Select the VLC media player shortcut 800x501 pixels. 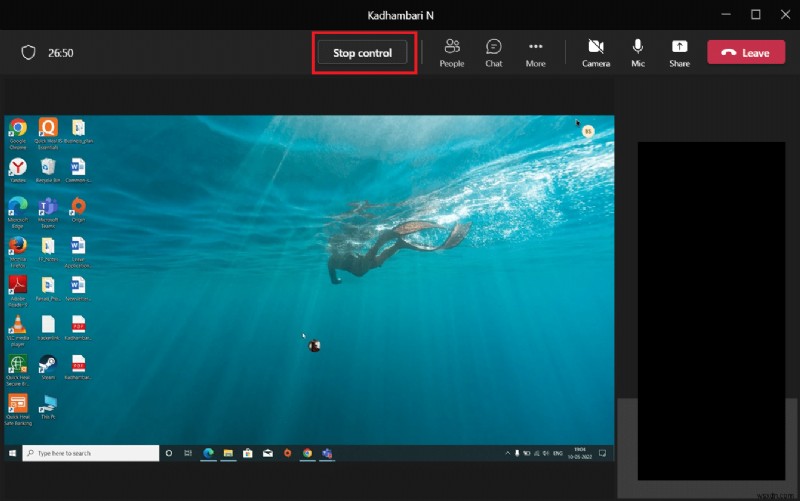pos(17,327)
